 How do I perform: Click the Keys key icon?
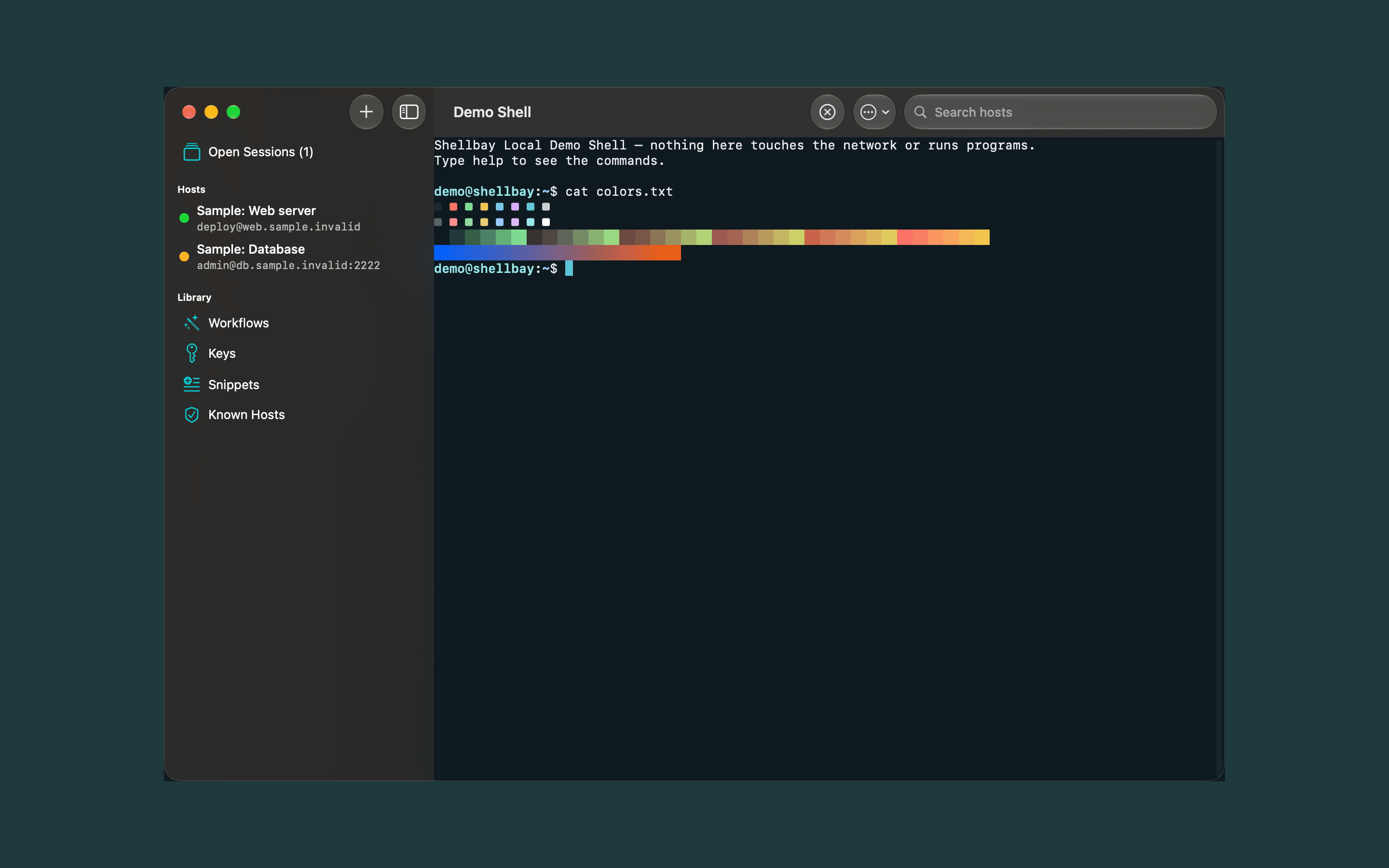tap(191, 353)
